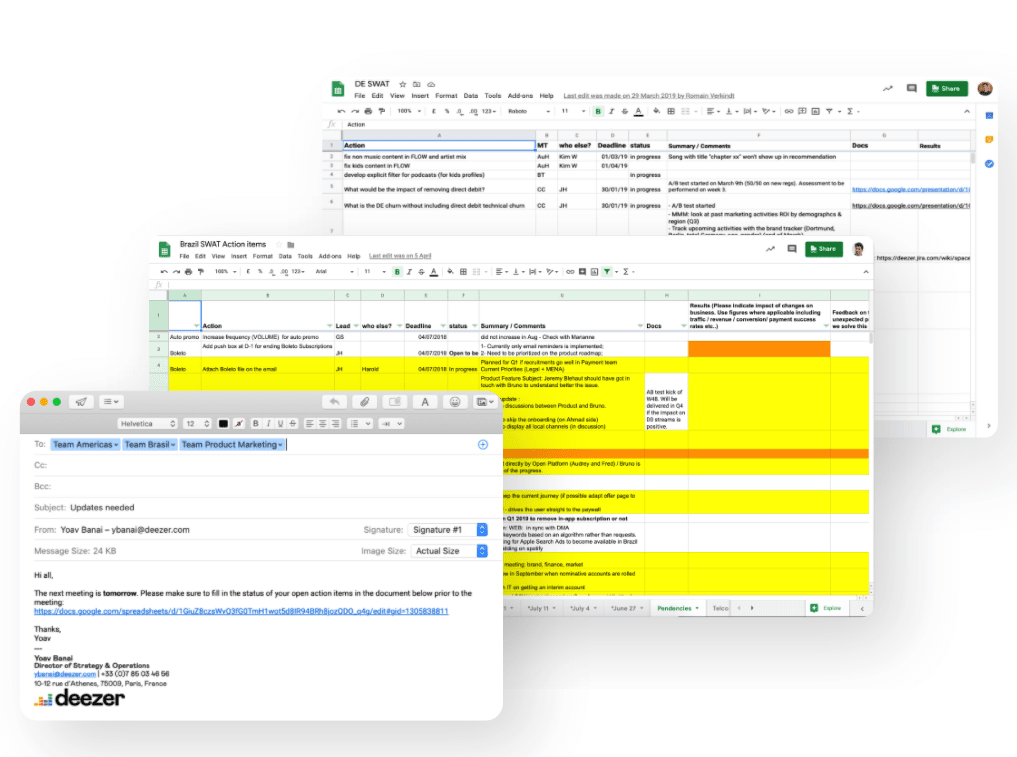Screen dimensions: 1017x757
Task: Open the Format menu in DE SWAT
Action: pos(447,96)
